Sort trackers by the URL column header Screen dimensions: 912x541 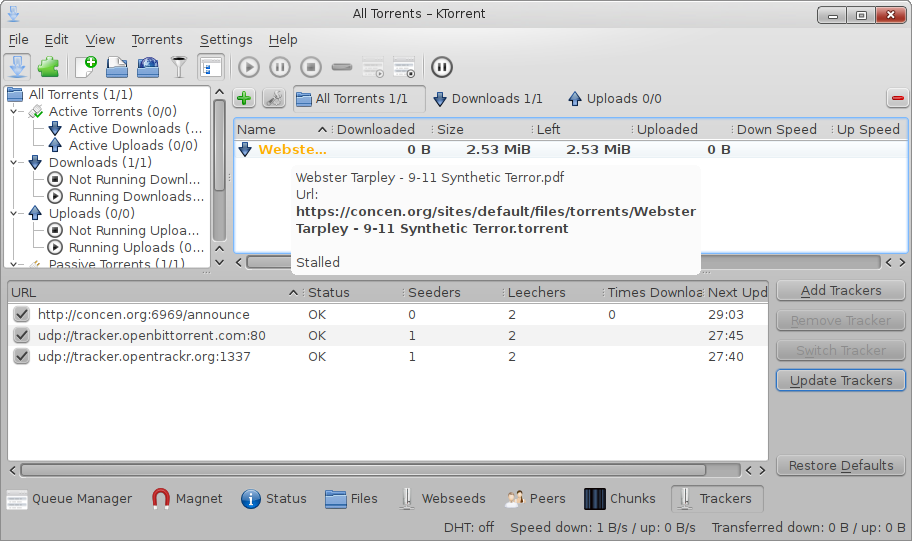(x=155, y=292)
